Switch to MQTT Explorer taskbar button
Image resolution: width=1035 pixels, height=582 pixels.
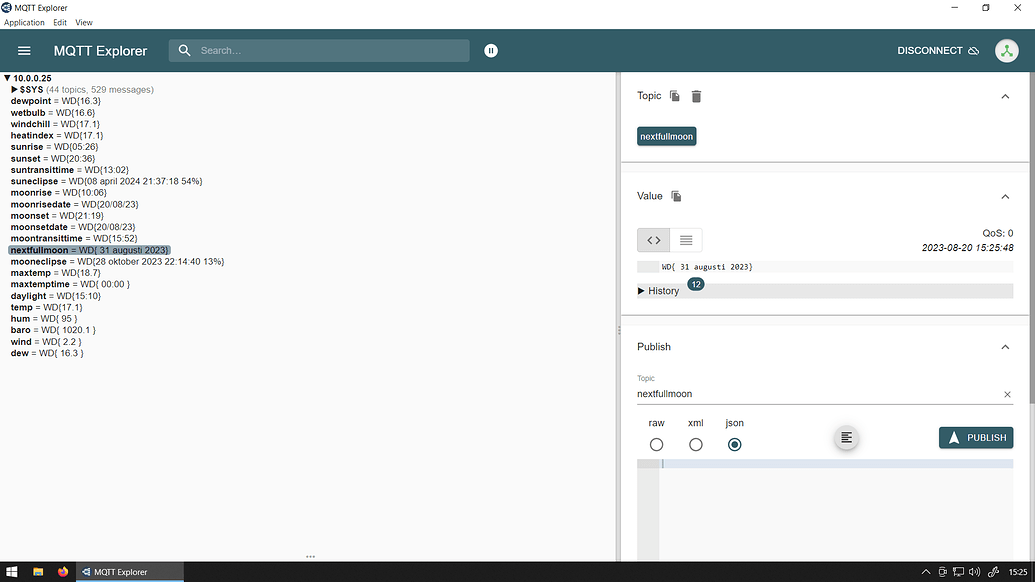pyautogui.click(x=129, y=572)
